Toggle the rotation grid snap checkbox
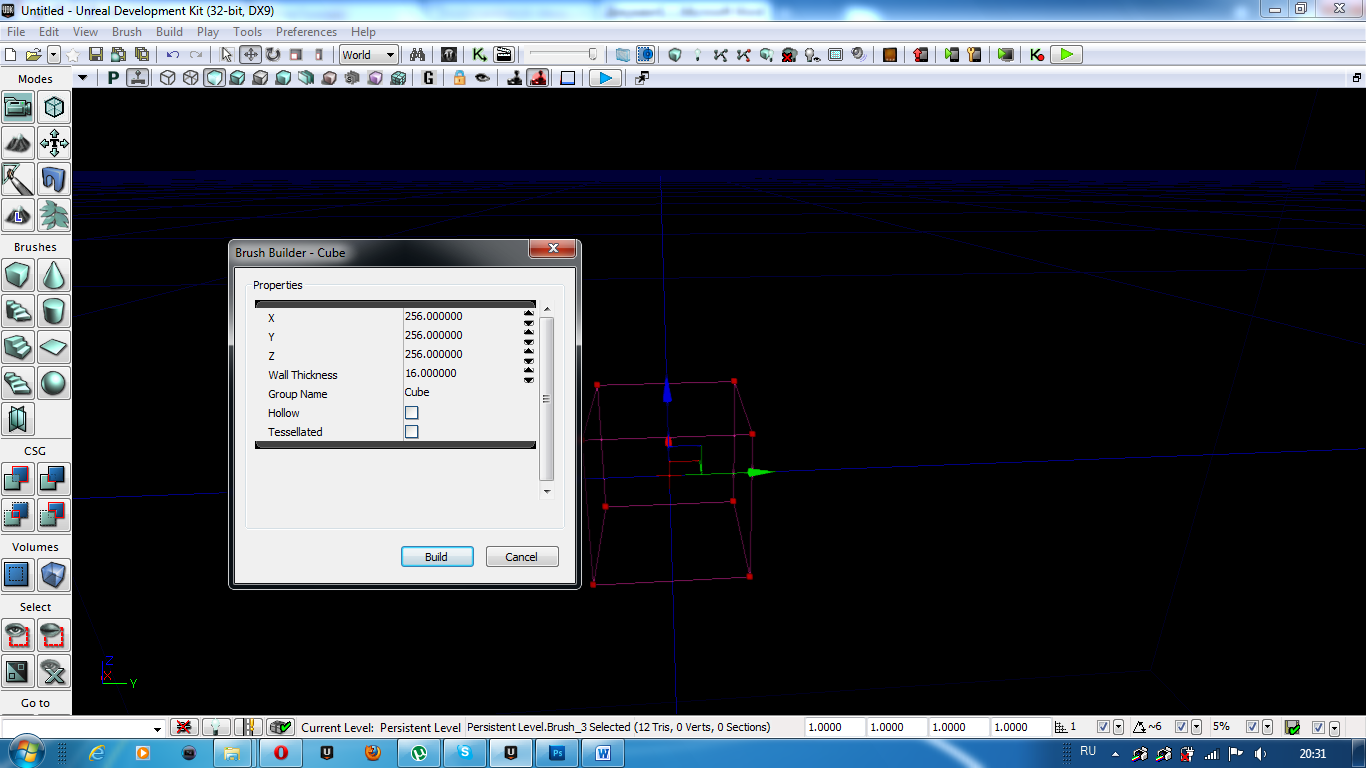The height and width of the screenshot is (768, 1366). tap(1181, 727)
